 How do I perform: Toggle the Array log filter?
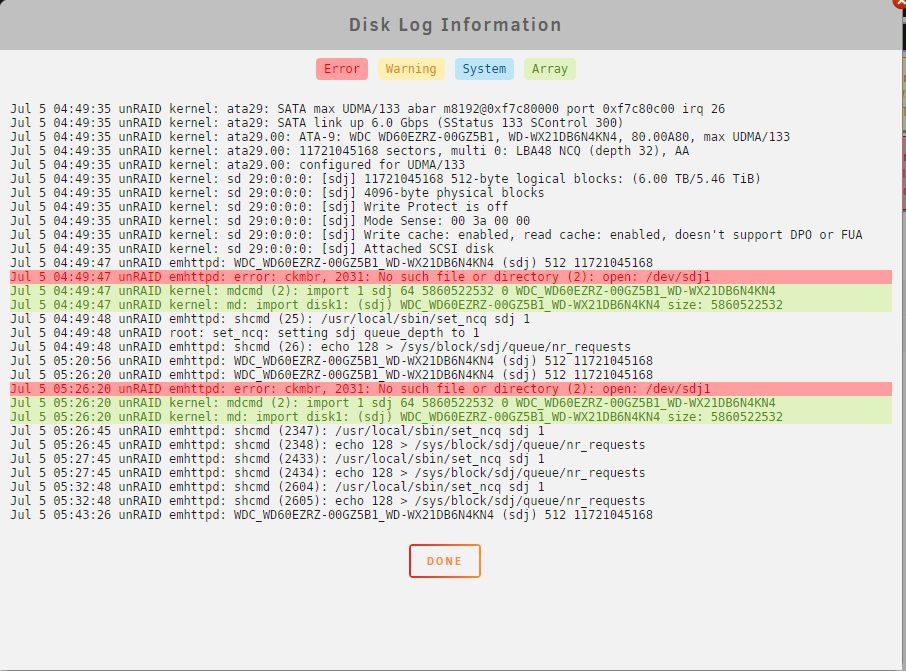(x=549, y=69)
